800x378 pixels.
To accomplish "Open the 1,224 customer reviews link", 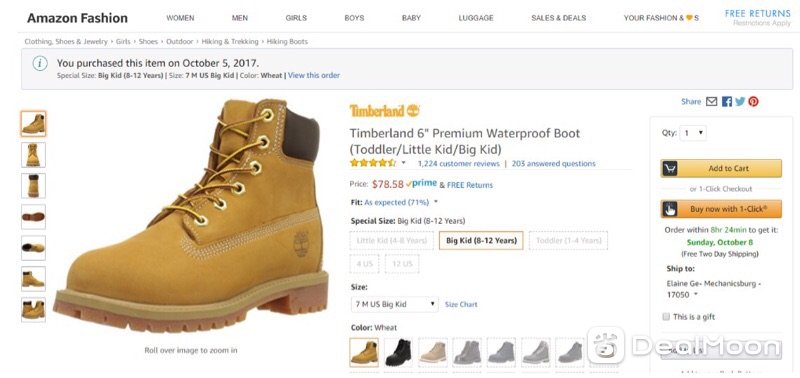I will [458, 164].
